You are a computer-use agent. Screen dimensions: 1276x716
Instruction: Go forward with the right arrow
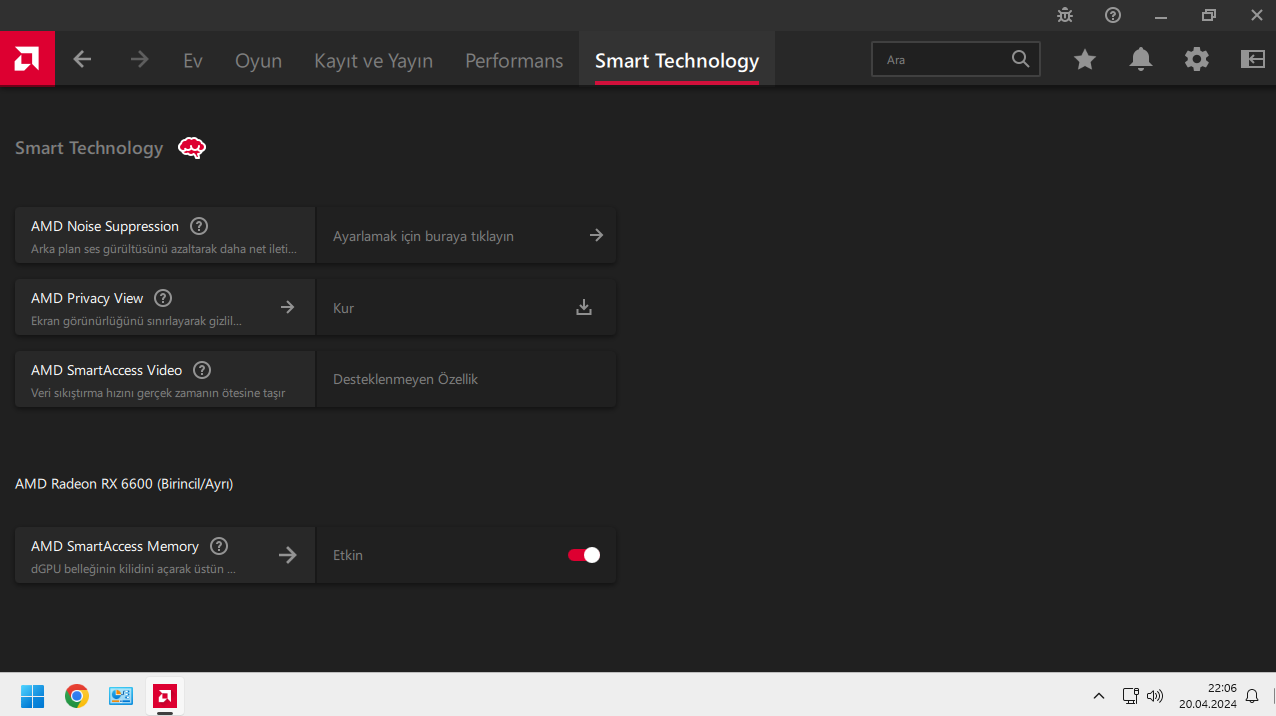tap(139, 60)
